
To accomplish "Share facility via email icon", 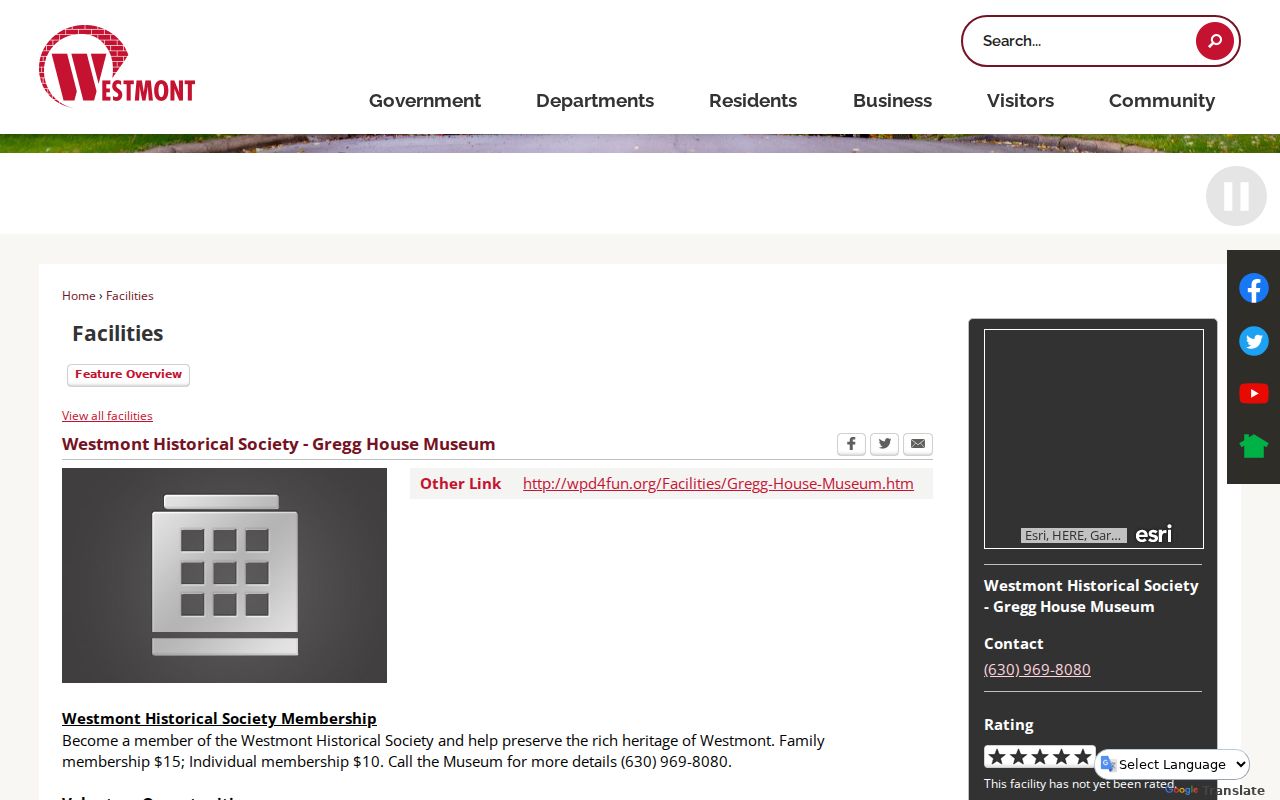I will (918, 444).
